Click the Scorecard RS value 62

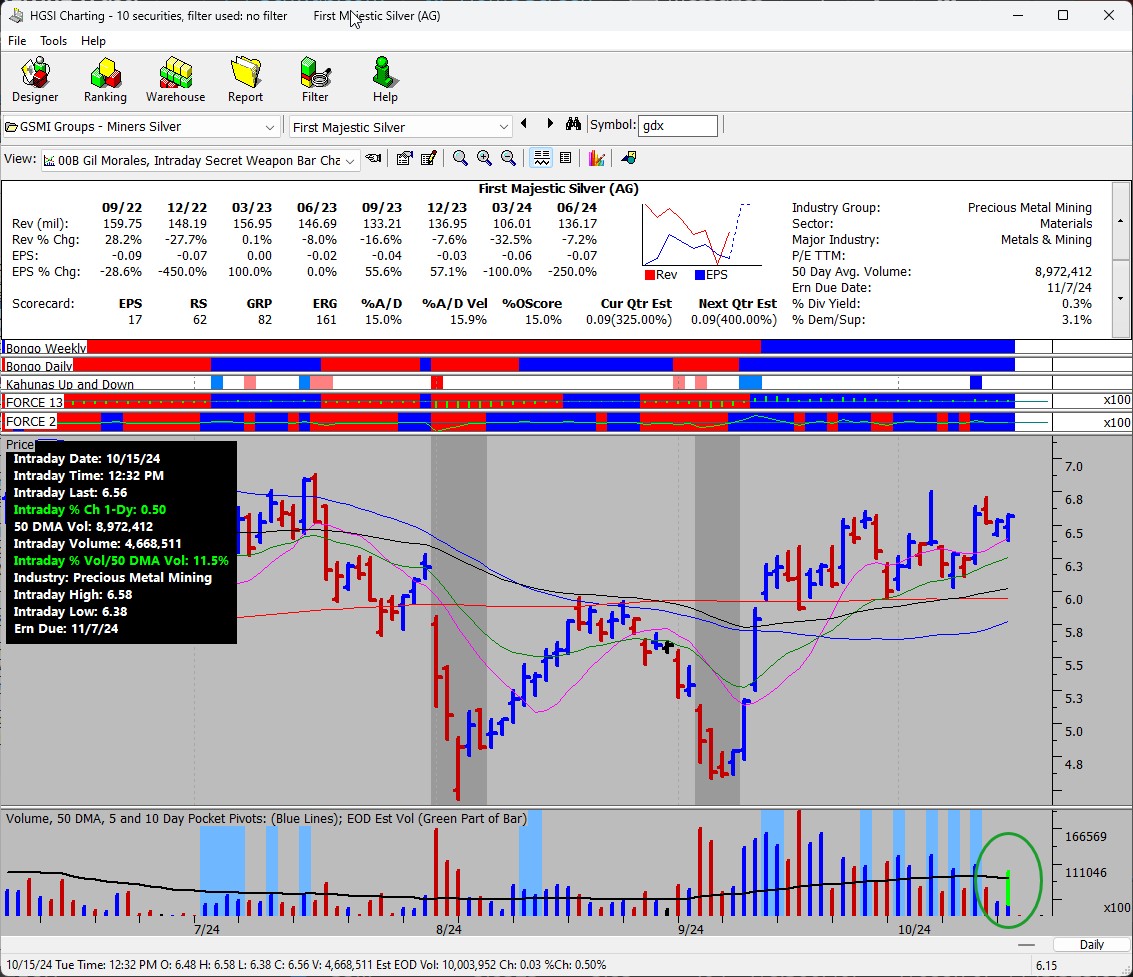199,319
